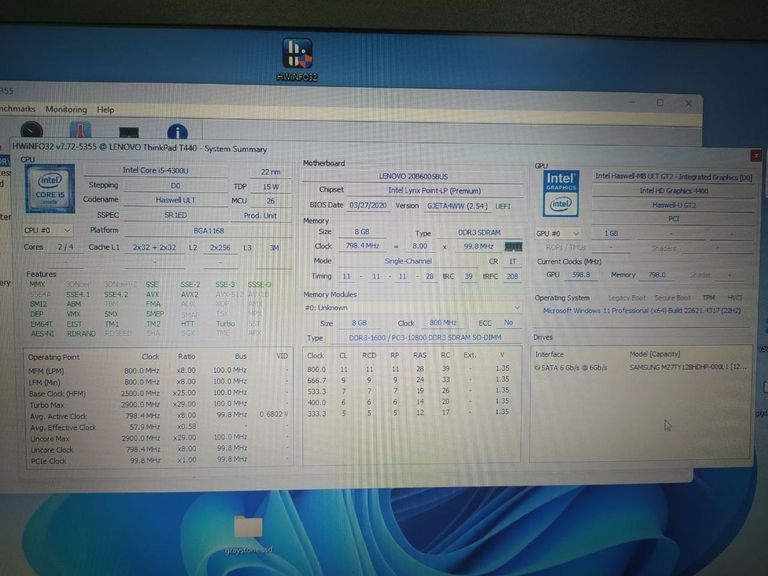Click the SAMSUNG MZ7TY128HDHP drive model

click(688, 367)
